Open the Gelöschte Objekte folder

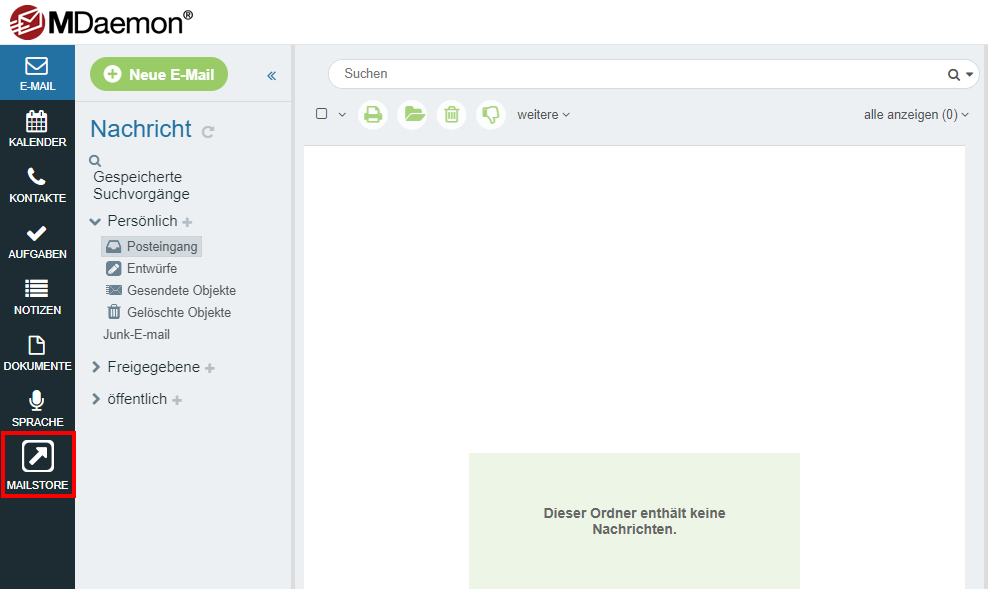tap(178, 312)
